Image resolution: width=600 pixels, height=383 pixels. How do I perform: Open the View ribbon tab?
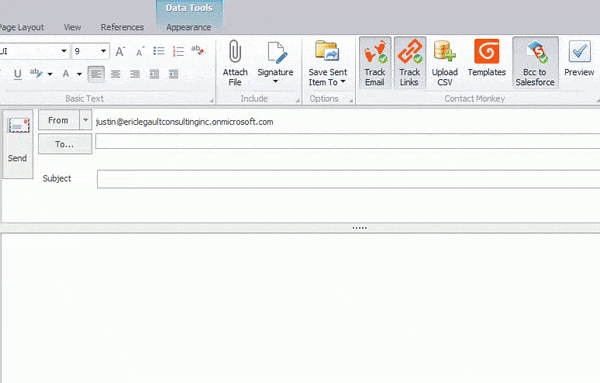(x=72, y=27)
